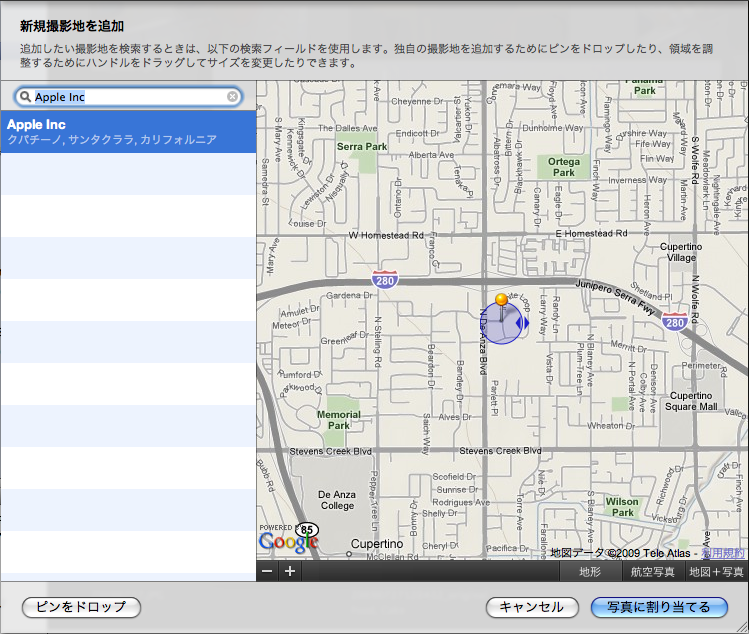This screenshot has height=634, width=749.
Task: Click the Greenleaf Dr label
Action: (345, 338)
